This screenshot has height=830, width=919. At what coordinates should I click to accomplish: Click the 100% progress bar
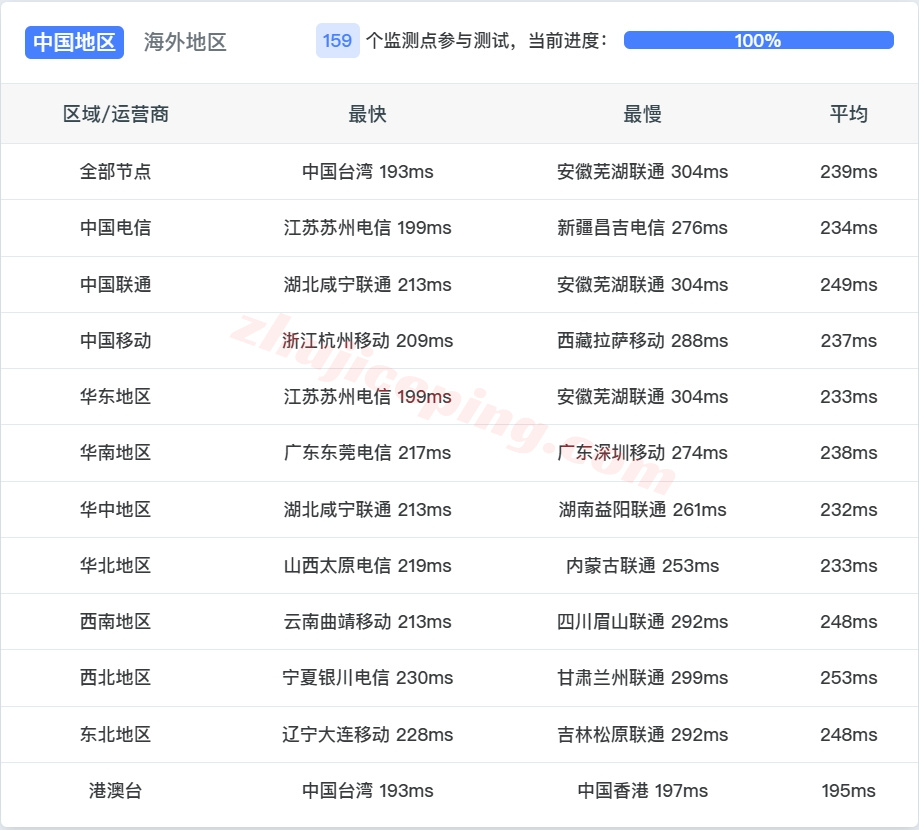(x=755, y=41)
